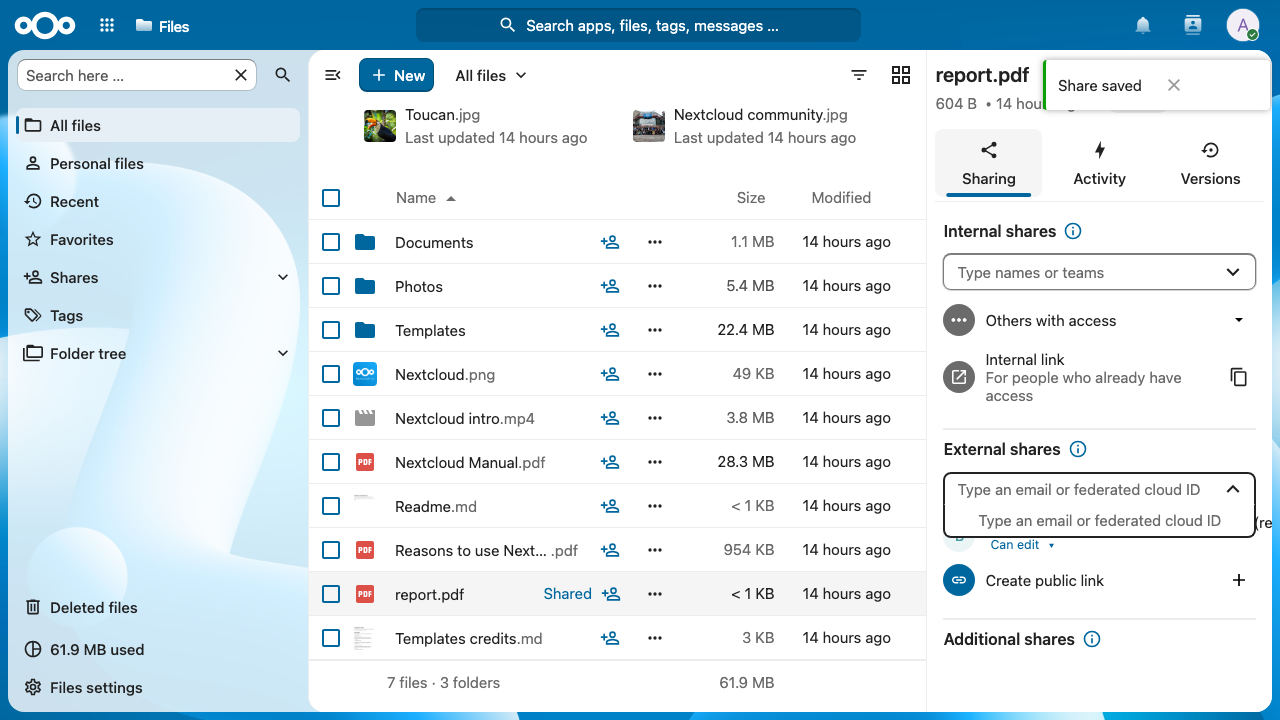
Task: Switch to the Versions tab
Action: point(1210,163)
